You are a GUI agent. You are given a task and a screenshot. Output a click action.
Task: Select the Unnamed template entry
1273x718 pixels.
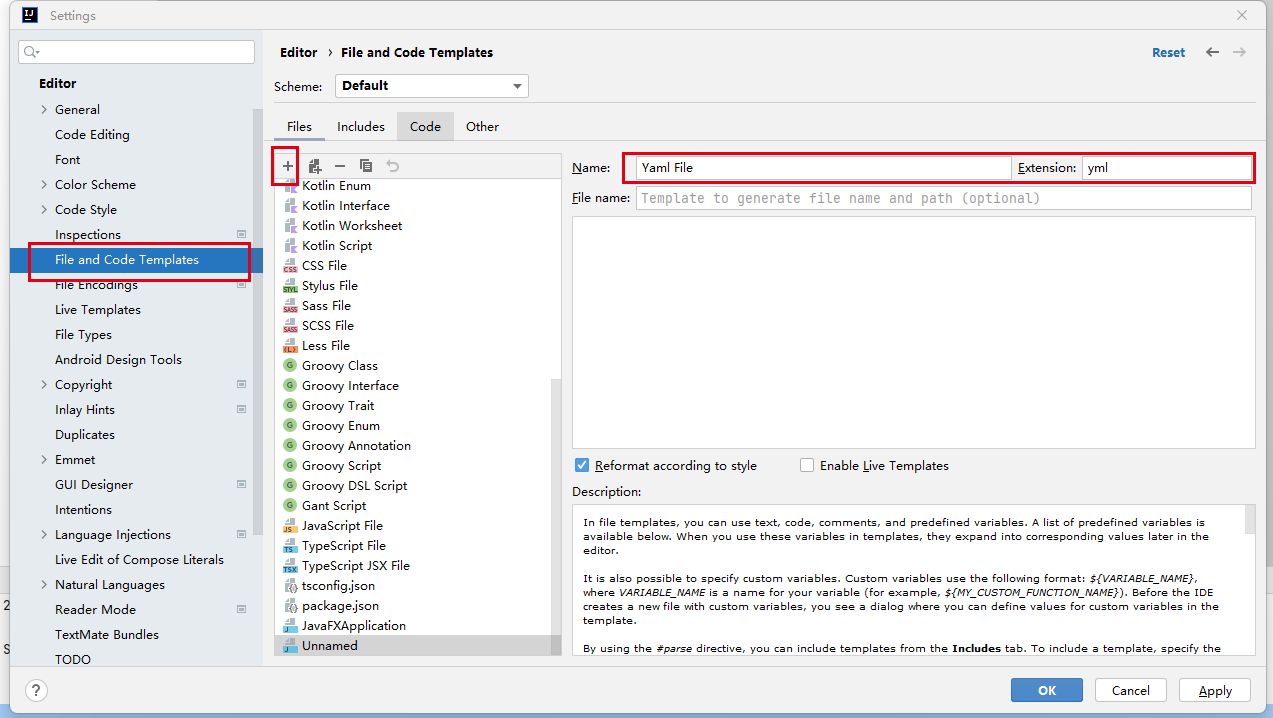[x=418, y=646]
